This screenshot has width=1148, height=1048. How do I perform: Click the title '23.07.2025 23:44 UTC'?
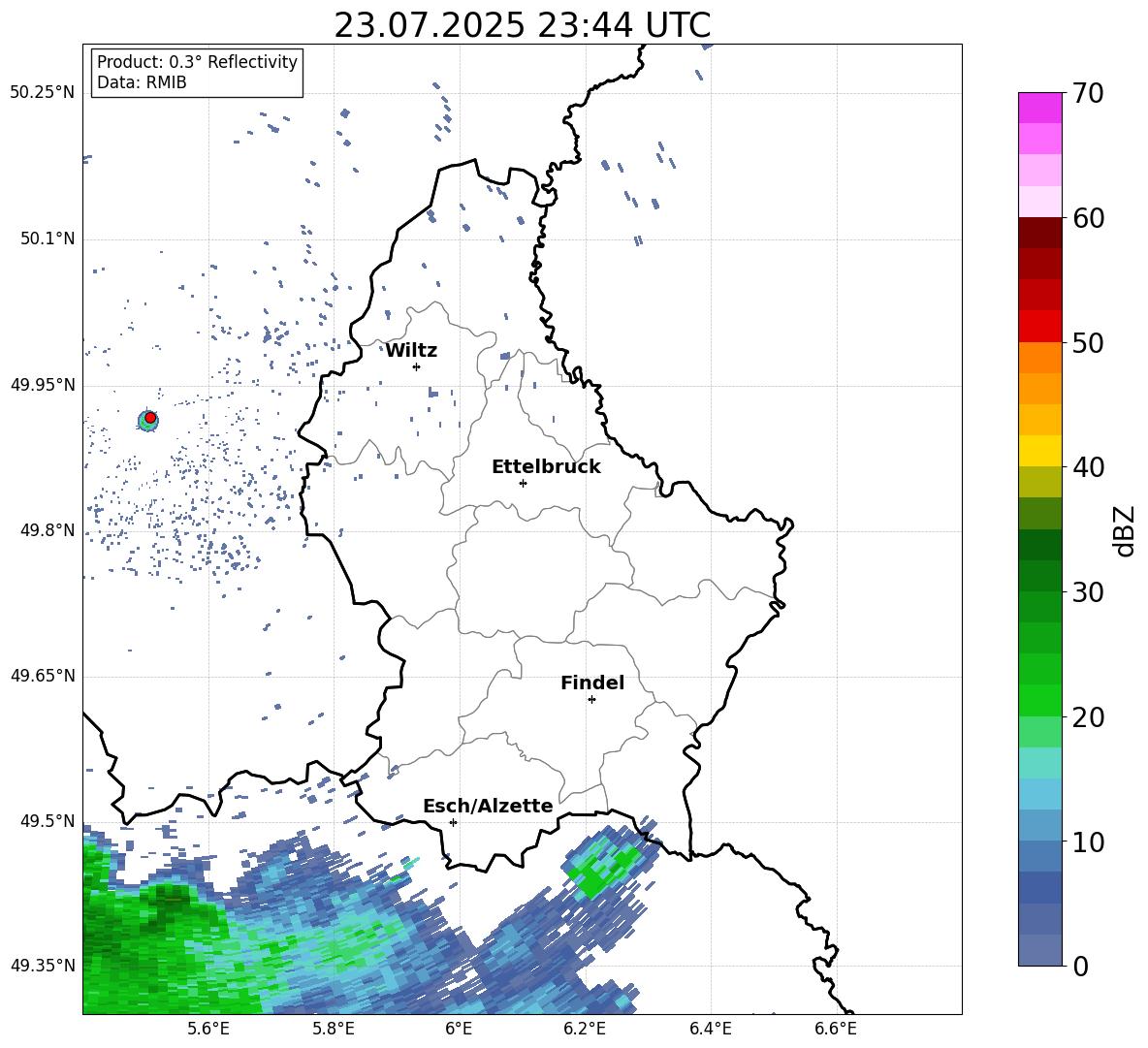pyautogui.click(x=522, y=25)
